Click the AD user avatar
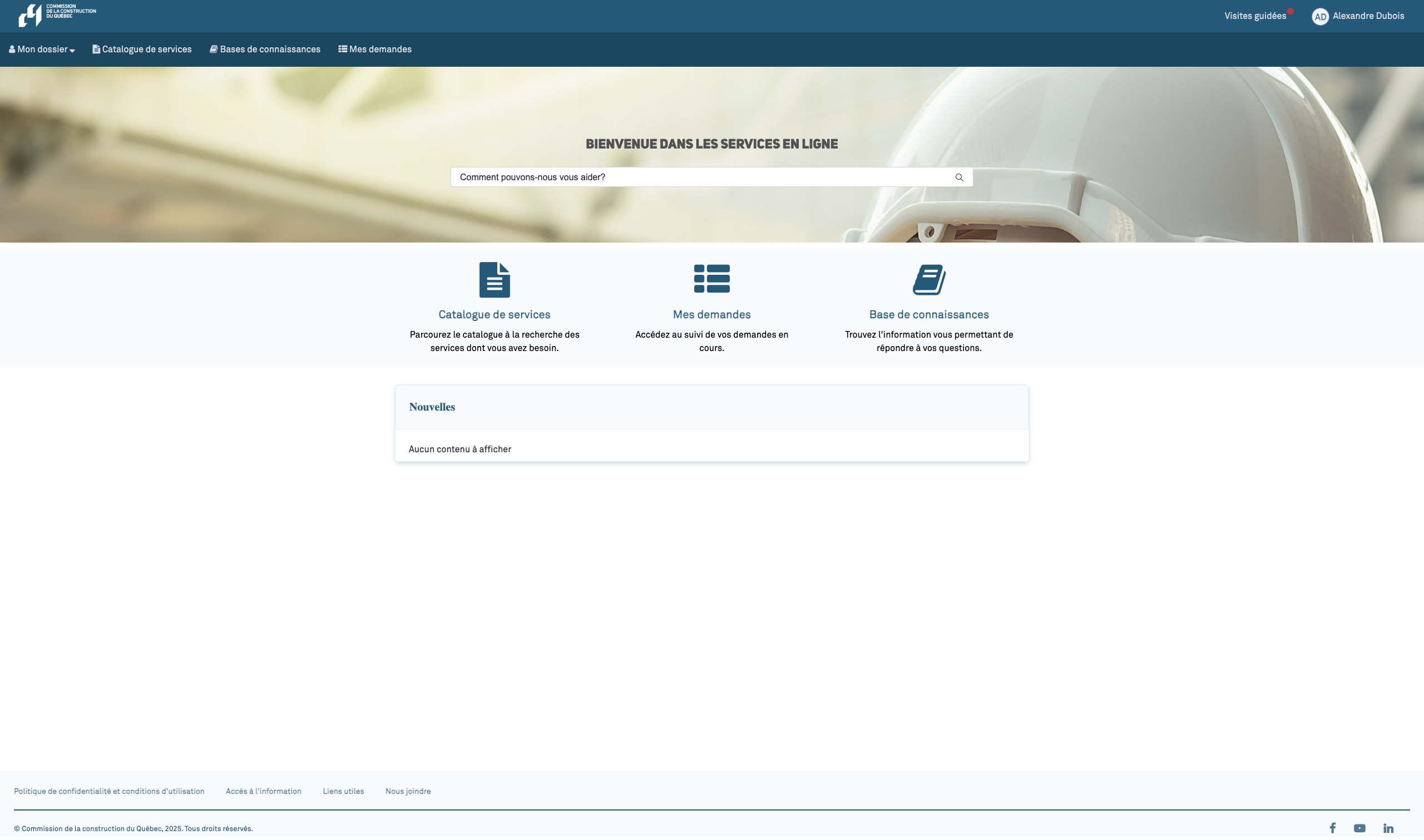Screen dimensions: 1424x840 click(1320, 17)
